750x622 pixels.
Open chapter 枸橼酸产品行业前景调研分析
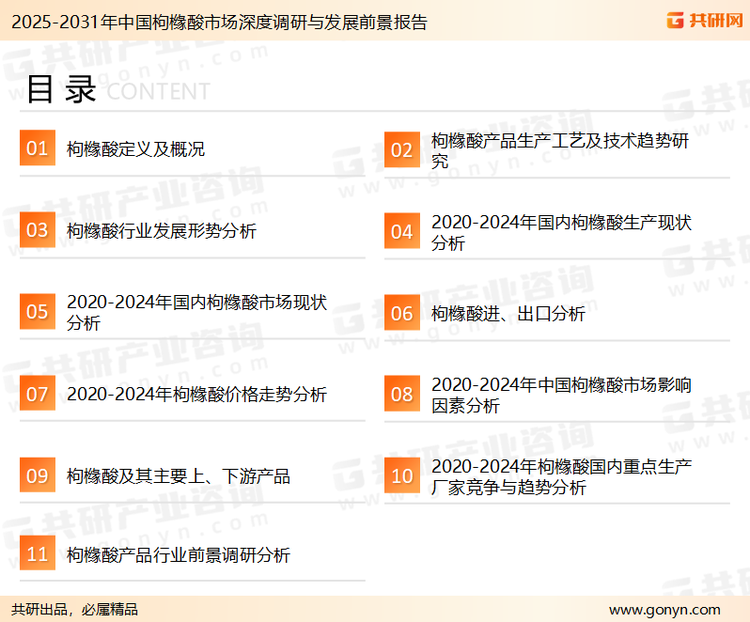(x=178, y=555)
